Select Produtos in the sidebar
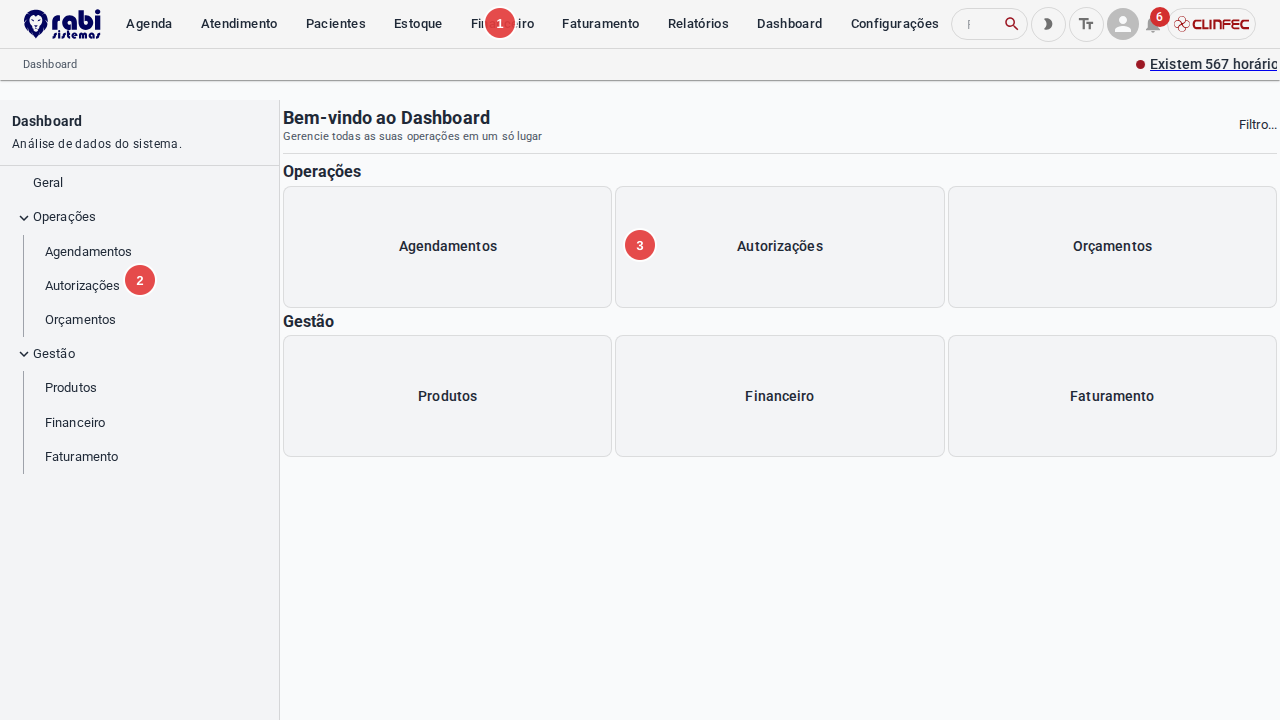 [71, 388]
